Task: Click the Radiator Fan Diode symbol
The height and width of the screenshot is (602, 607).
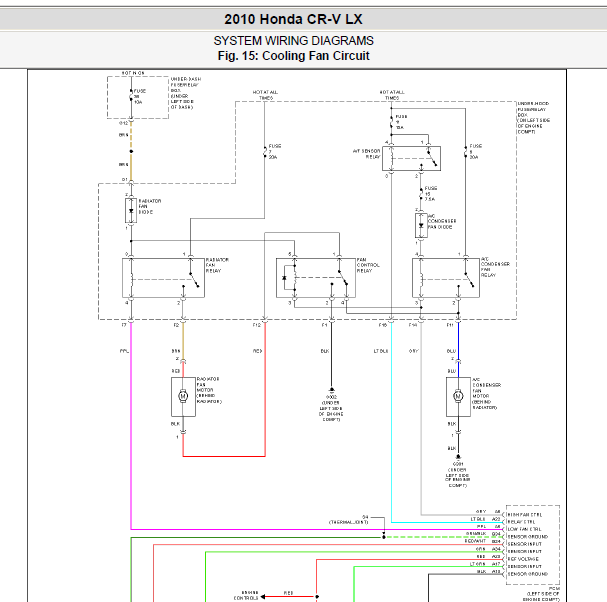Action: point(131,211)
